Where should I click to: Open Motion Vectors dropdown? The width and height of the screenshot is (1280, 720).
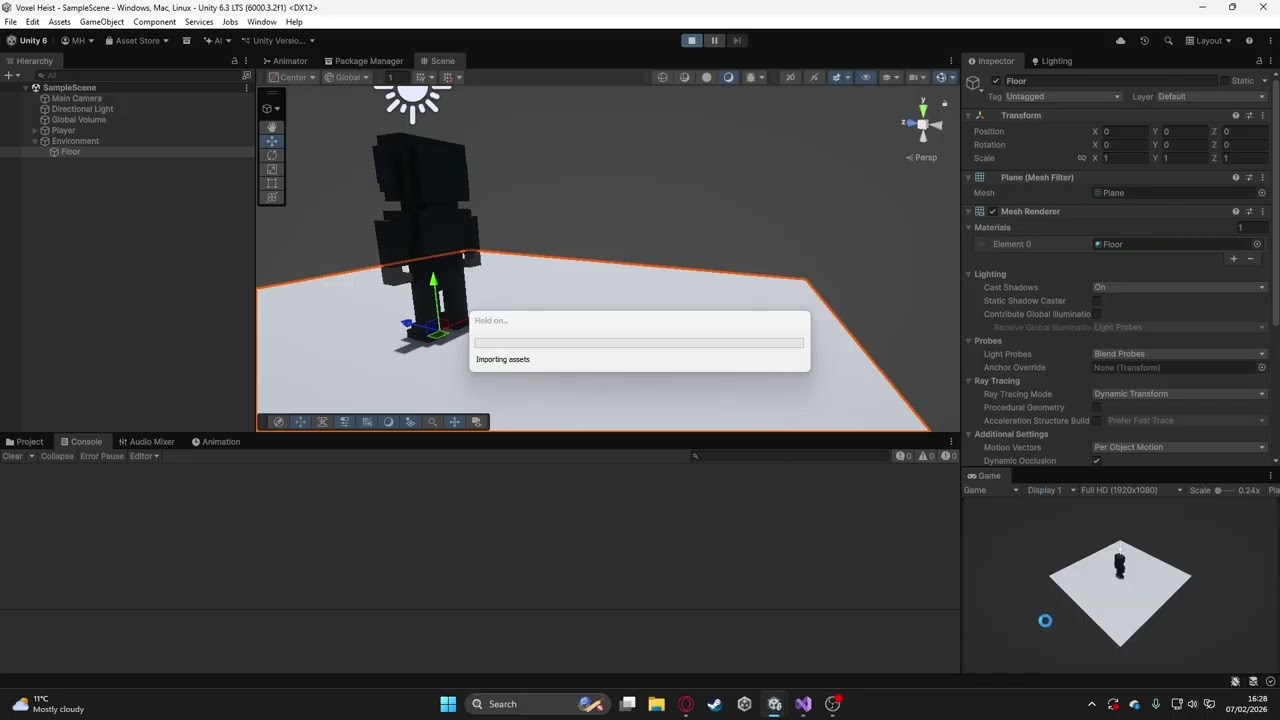(x=1179, y=447)
